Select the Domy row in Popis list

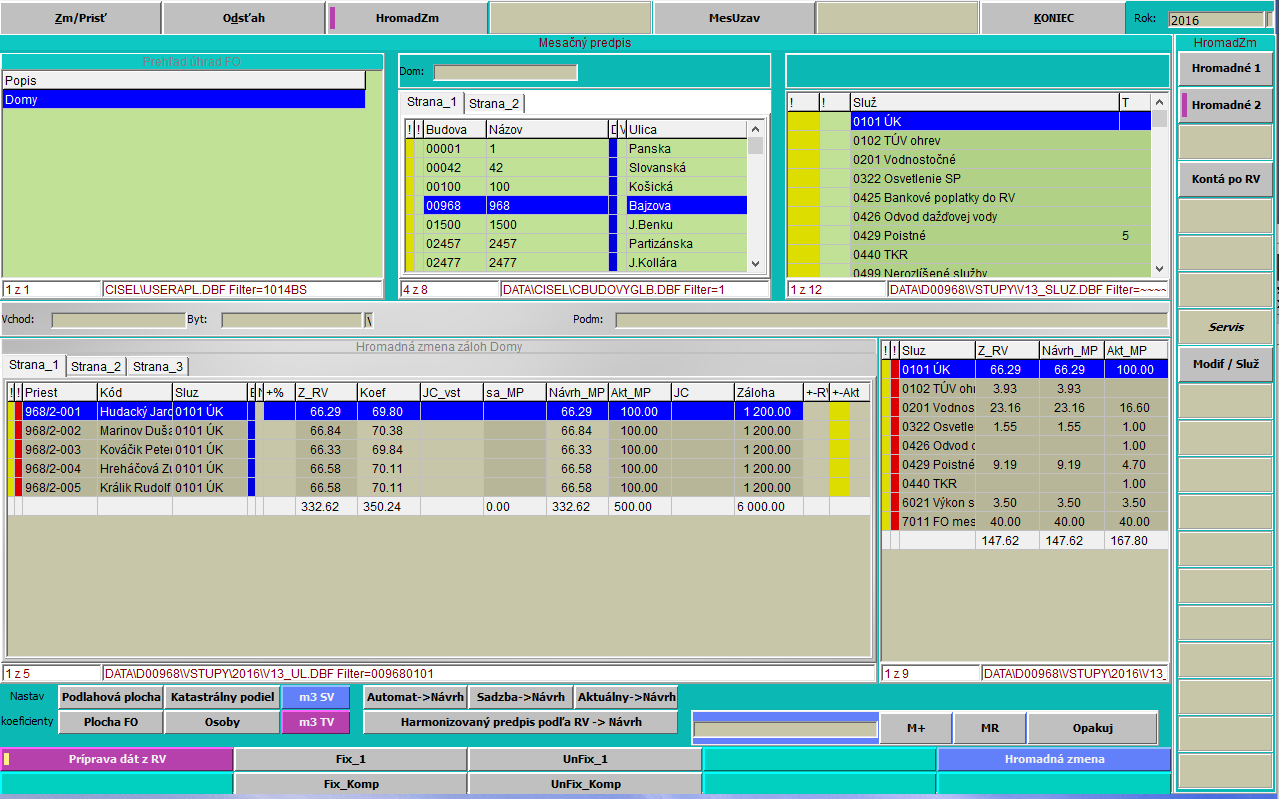click(183, 100)
